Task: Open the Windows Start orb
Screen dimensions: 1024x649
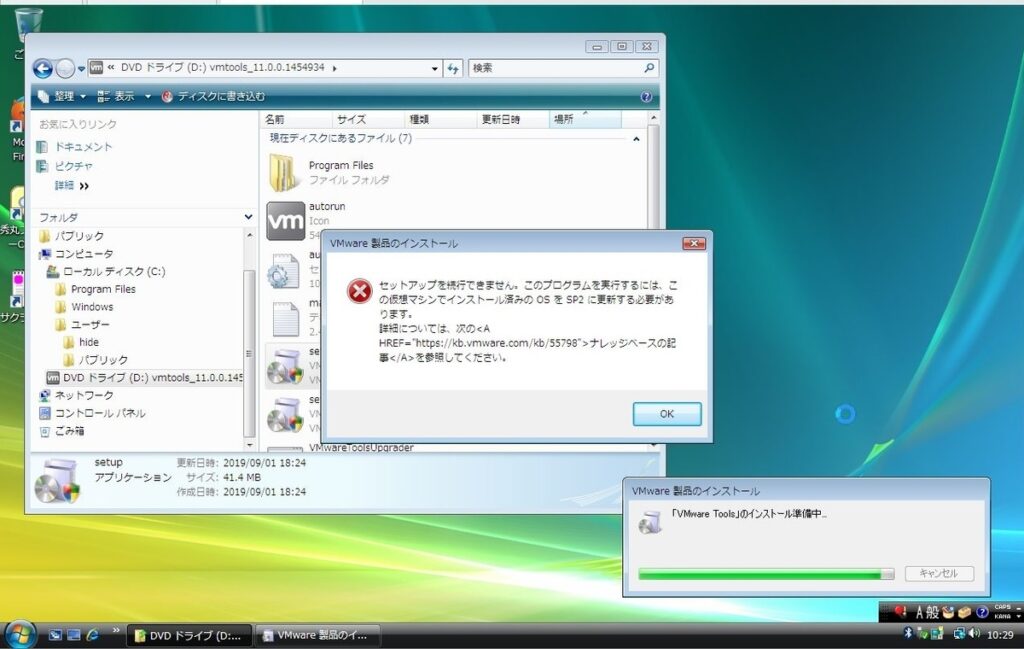Action: [x=20, y=634]
